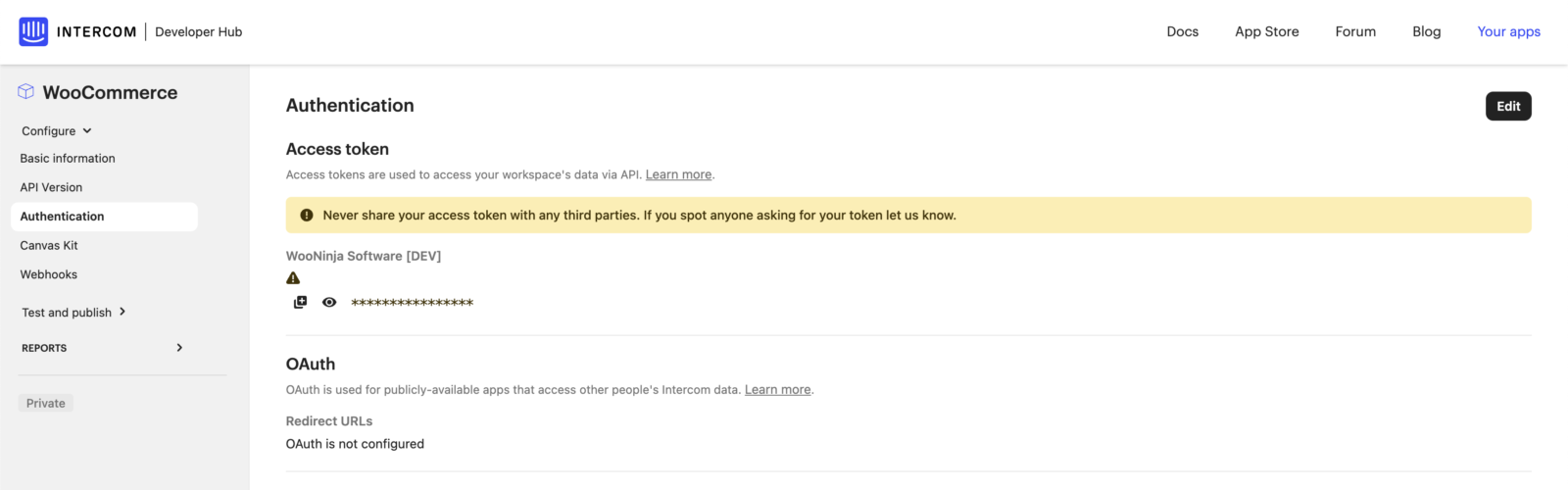The width and height of the screenshot is (1568, 490).
Task: Go to API Version page
Action: 51,187
